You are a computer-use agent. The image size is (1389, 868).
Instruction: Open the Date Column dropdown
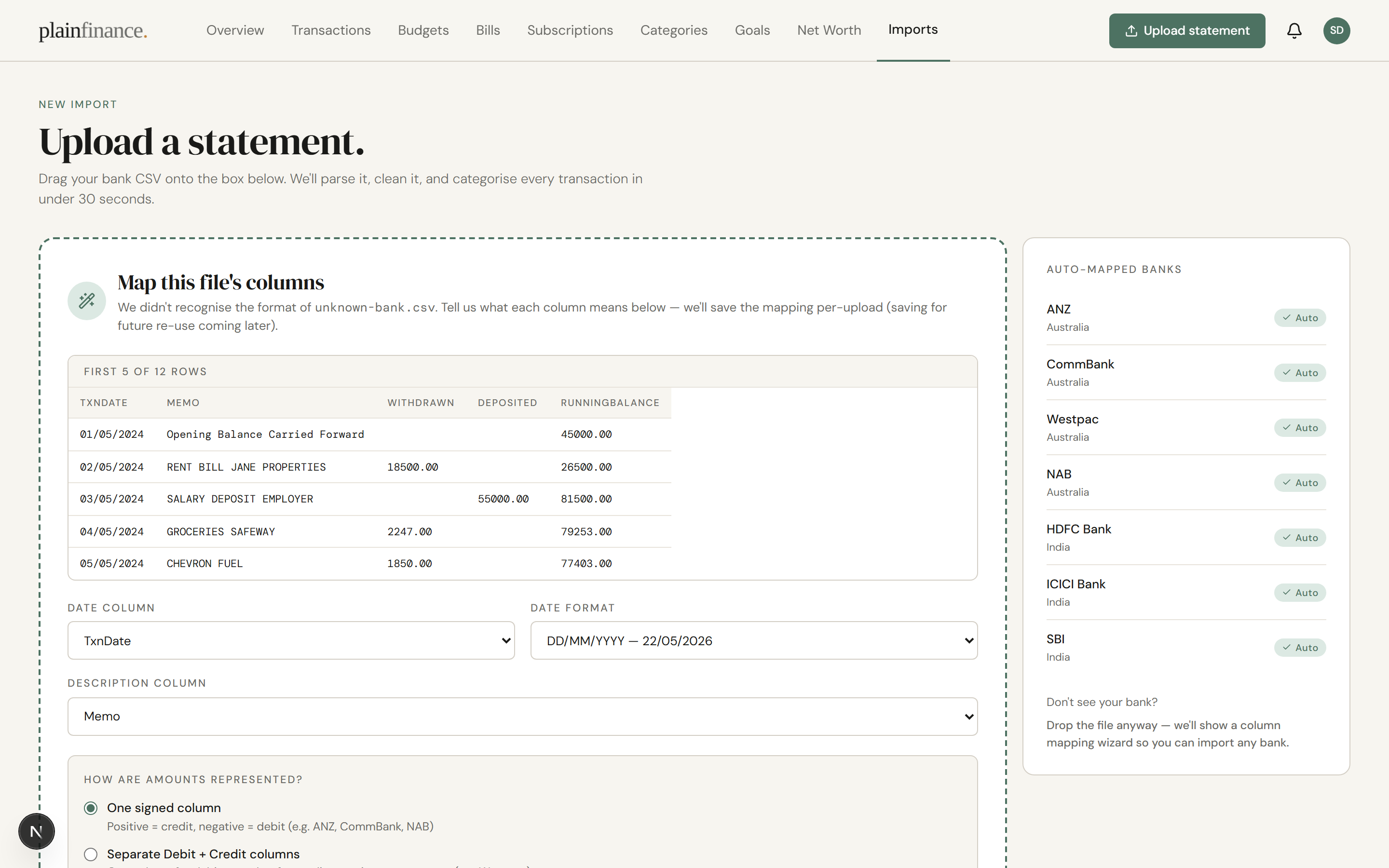click(291, 641)
